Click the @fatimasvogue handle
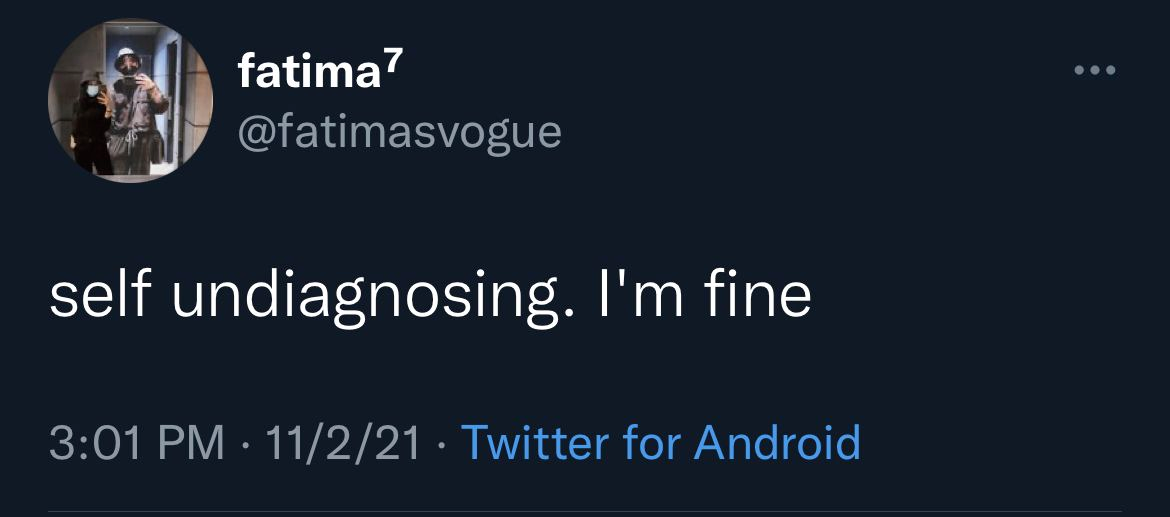 tap(400, 130)
